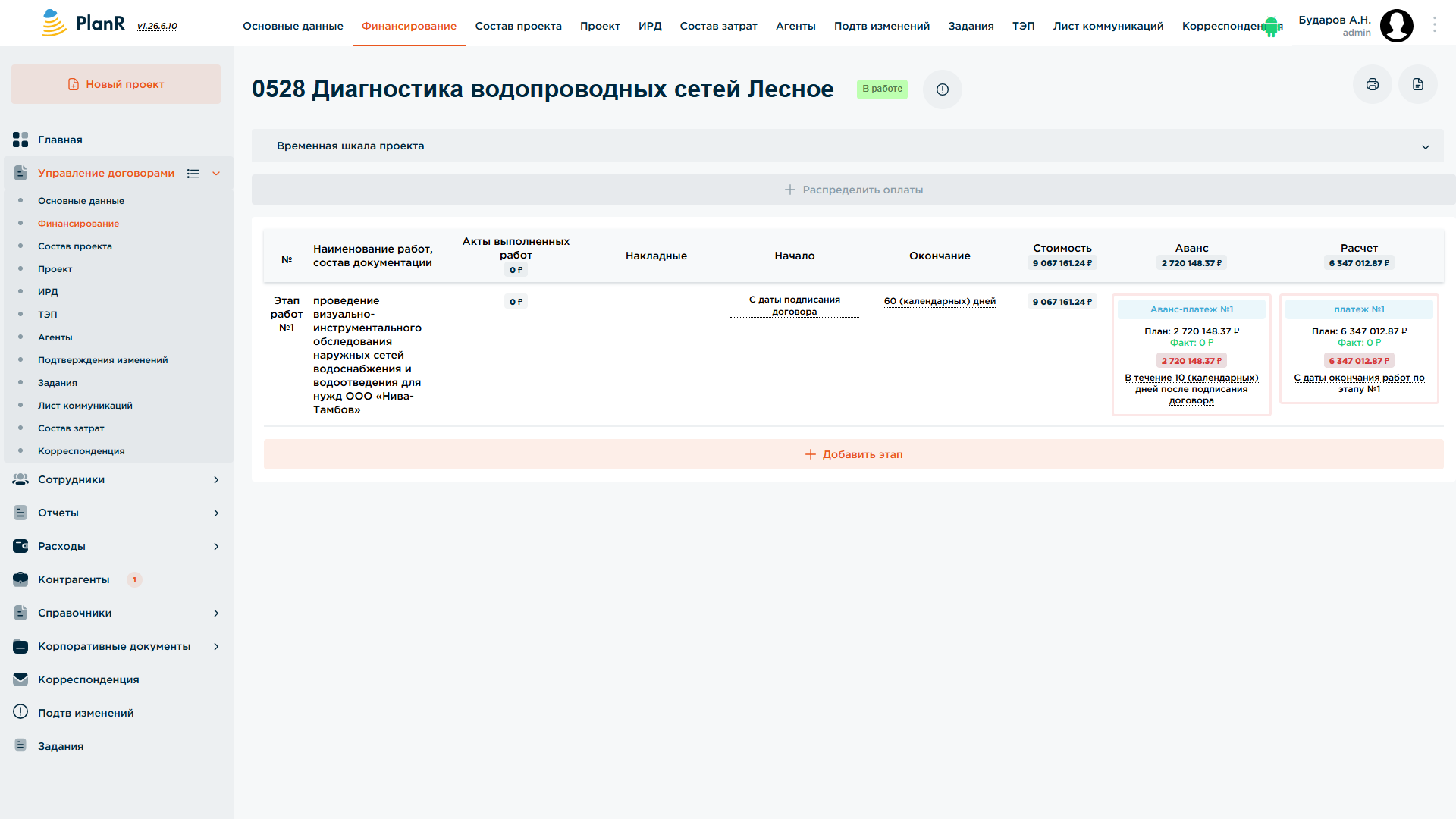The image size is (1456, 819).
Task: Expand the Справочники menu chevron
Action: pyautogui.click(x=216, y=613)
